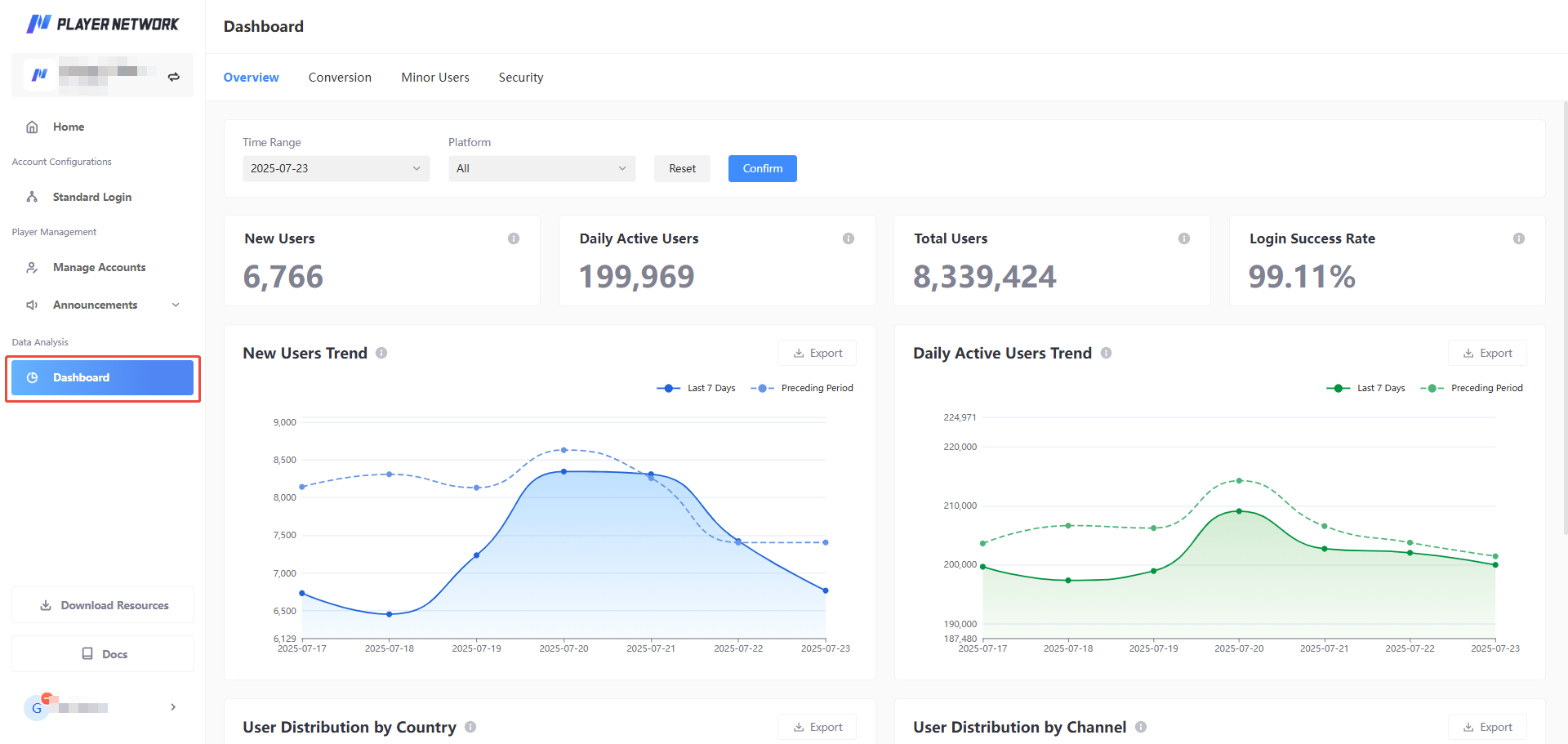The image size is (1568, 744).
Task: Click the Reset button
Action: click(x=682, y=168)
